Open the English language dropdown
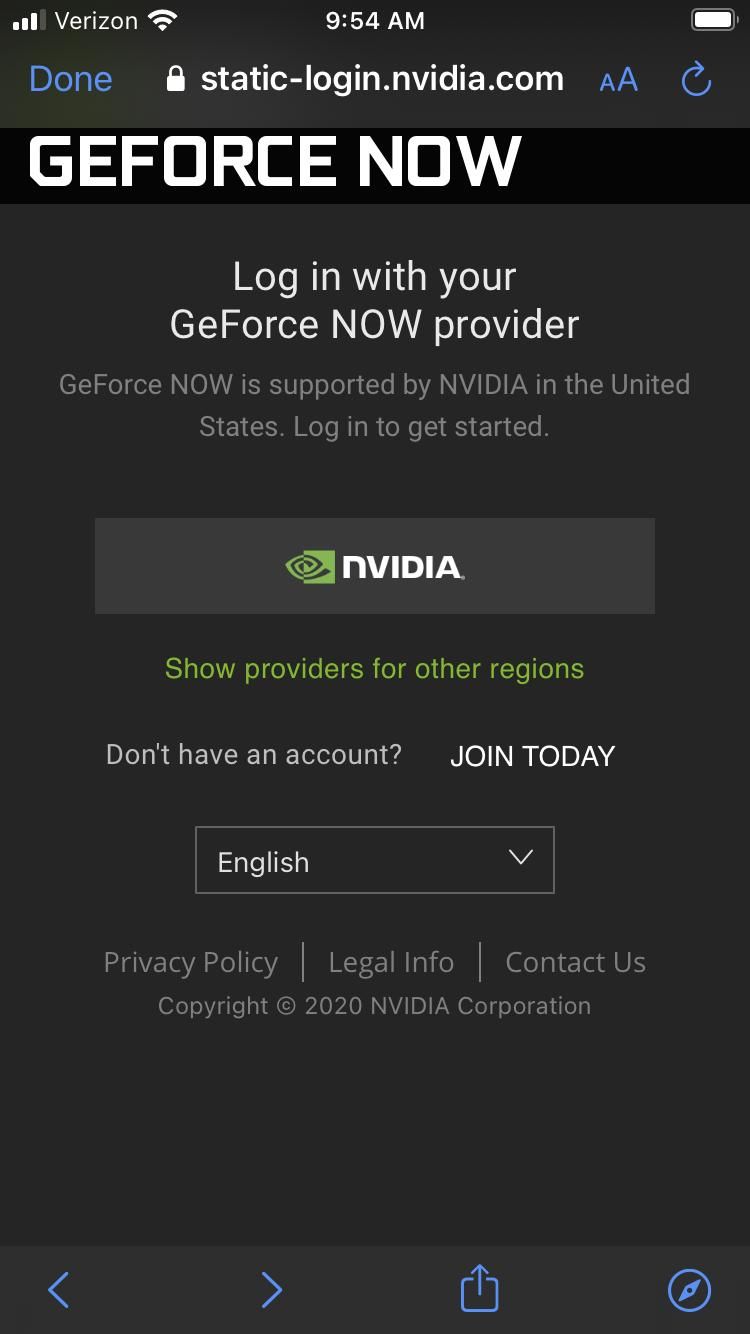 (374, 860)
